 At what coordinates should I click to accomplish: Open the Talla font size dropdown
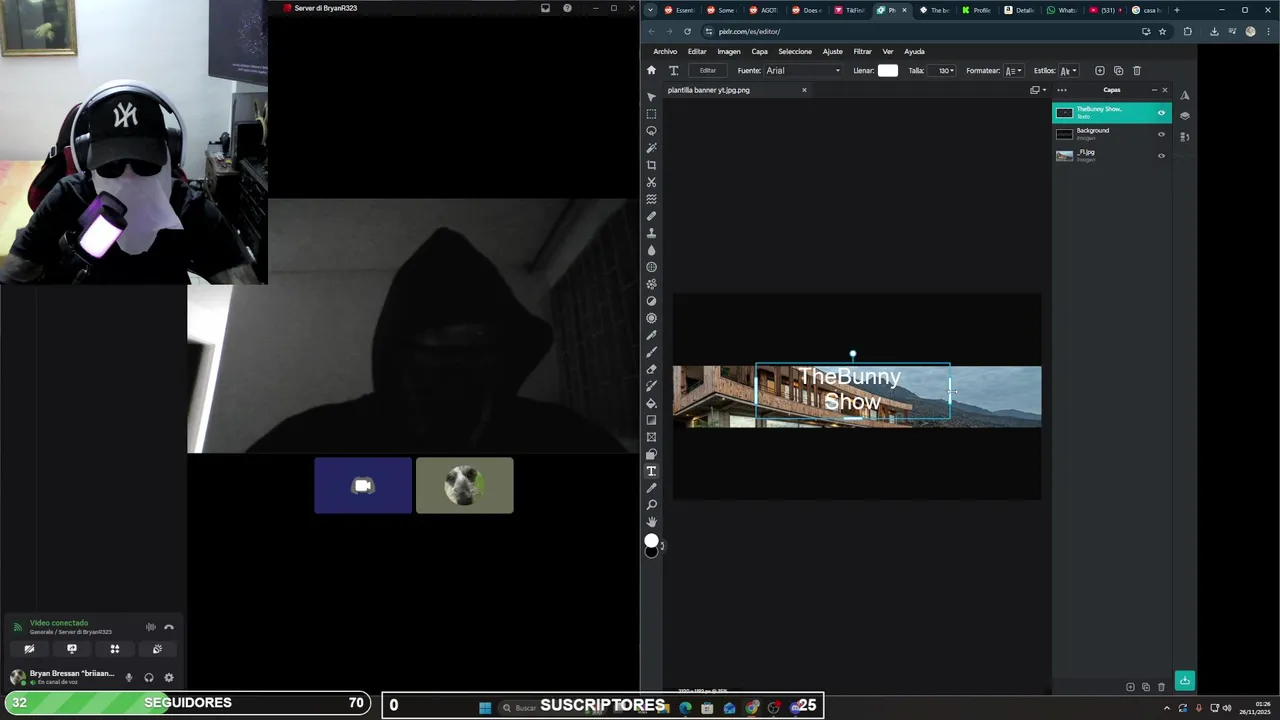coord(942,70)
